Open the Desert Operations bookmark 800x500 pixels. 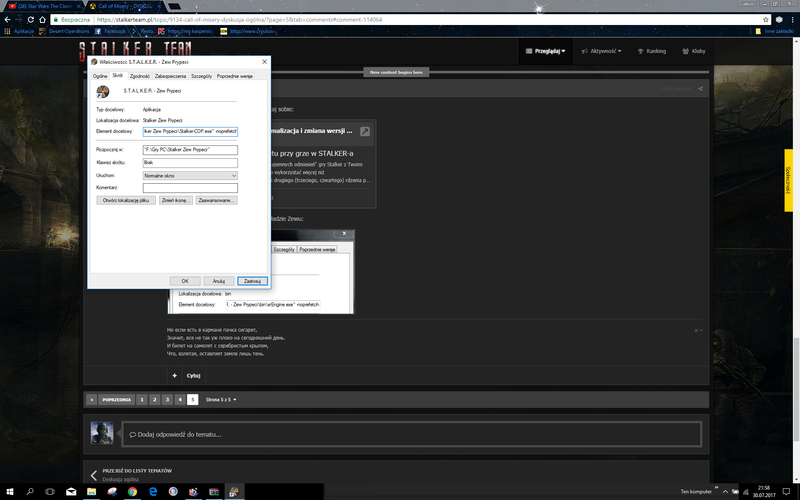tap(64, 31)
